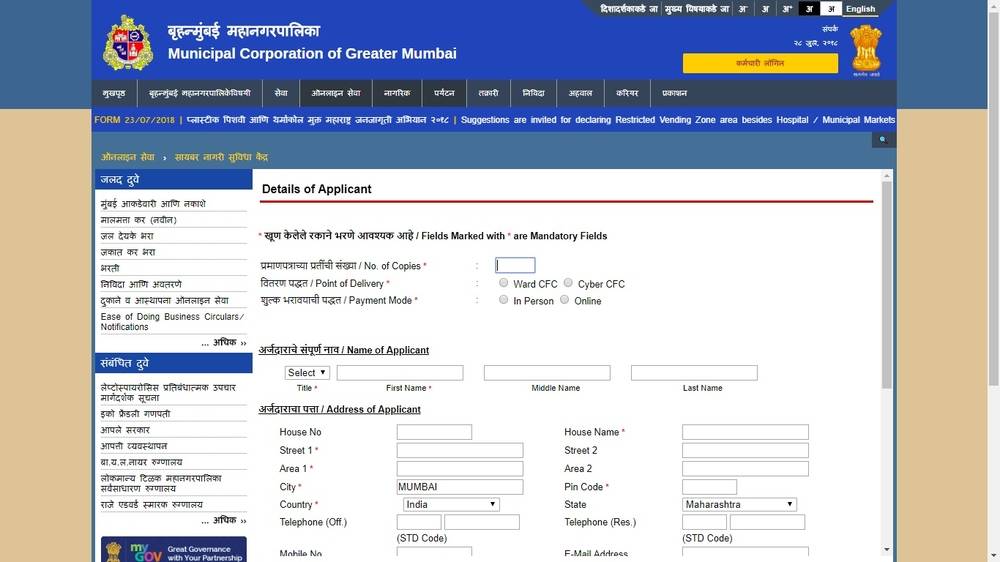Open Ease of Doing Business Circulars link
The width and height of the screenshot is (1000, 562).
172,322
